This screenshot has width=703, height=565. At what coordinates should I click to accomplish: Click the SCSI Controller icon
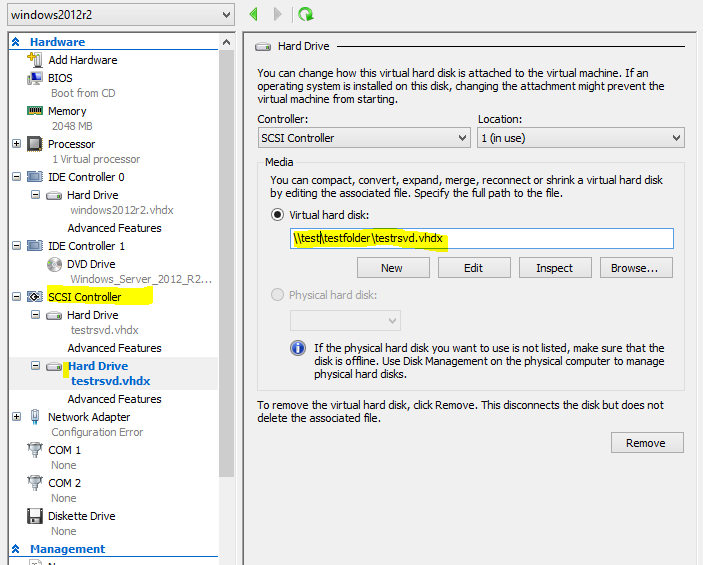(x=35, y=296)
